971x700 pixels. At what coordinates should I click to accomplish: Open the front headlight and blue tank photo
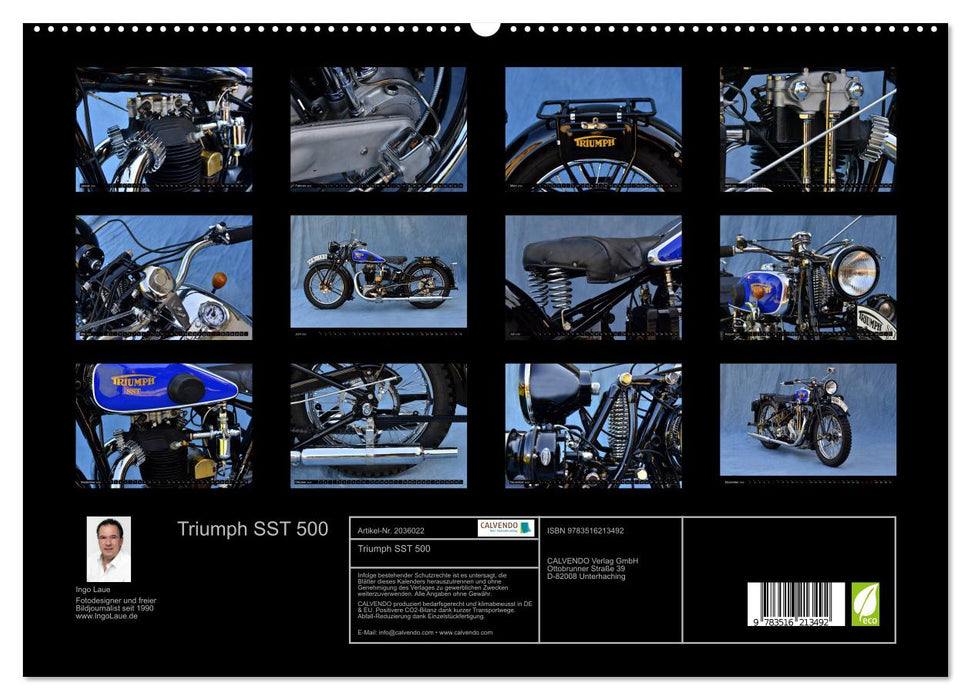tap(807, 277)
